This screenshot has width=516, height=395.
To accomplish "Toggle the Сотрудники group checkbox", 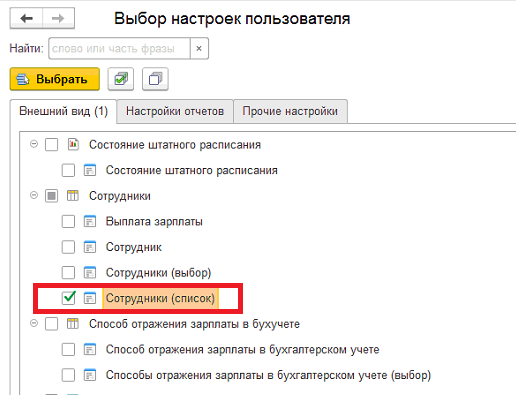I will click(x=51, y=196).
